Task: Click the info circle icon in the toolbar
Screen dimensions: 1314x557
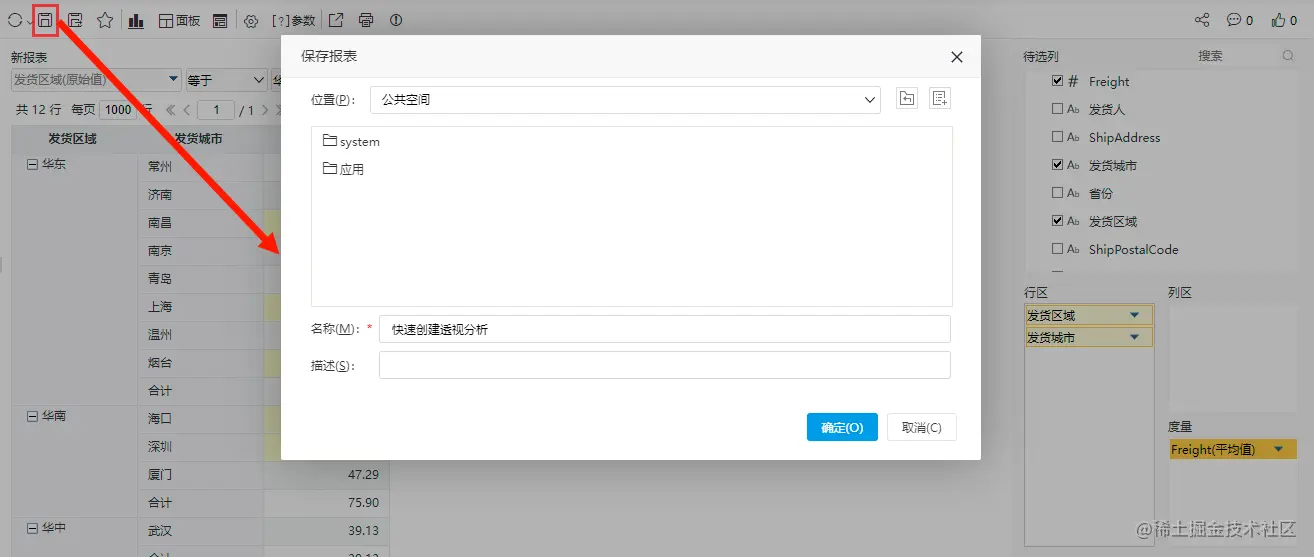Action: [x=396, y=20]
